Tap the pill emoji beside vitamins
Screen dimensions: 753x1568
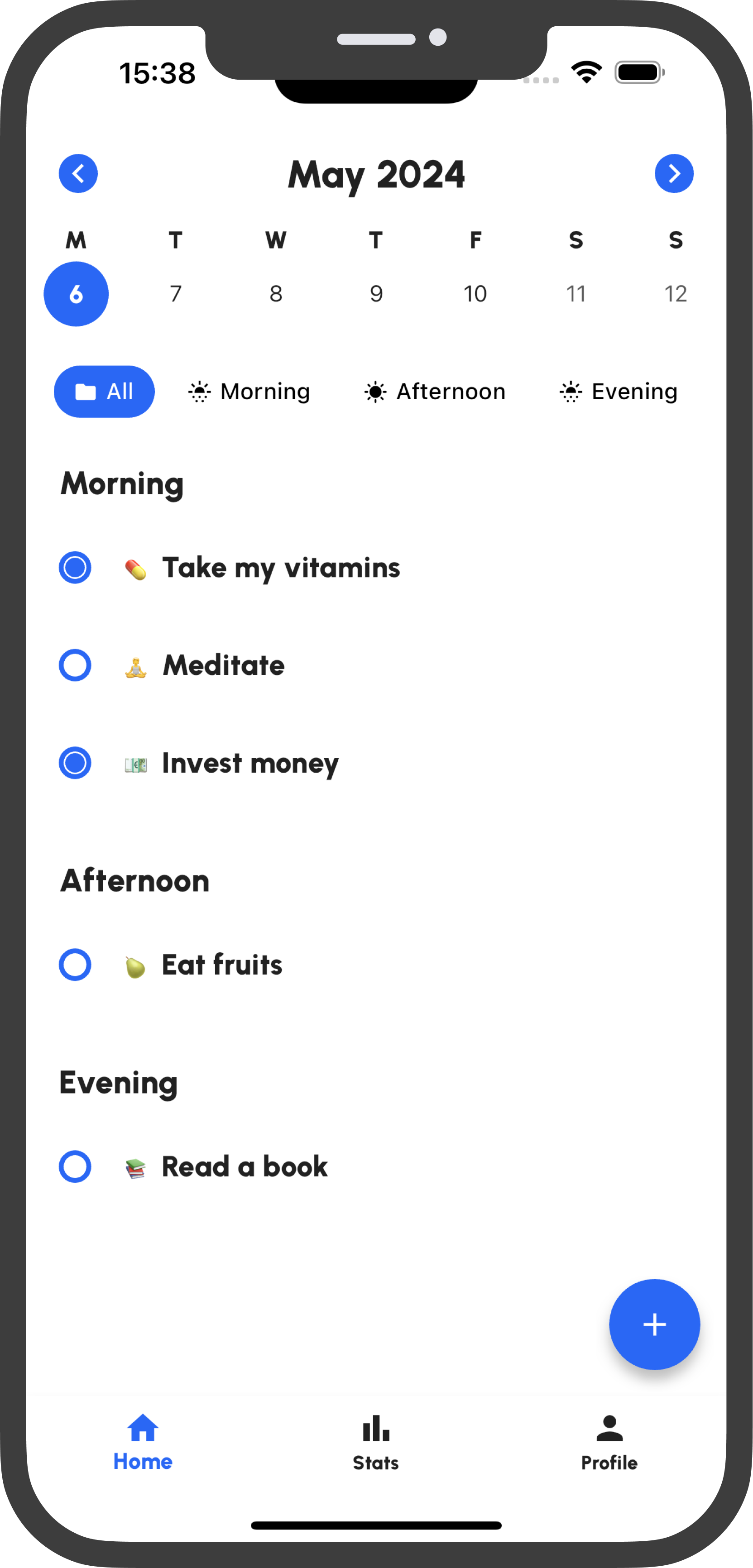tap(135, 569)
